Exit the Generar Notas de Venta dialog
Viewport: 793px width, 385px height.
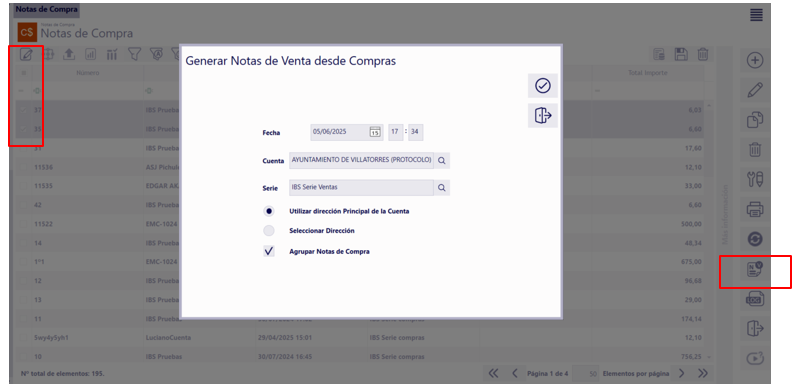click(543, 115)
